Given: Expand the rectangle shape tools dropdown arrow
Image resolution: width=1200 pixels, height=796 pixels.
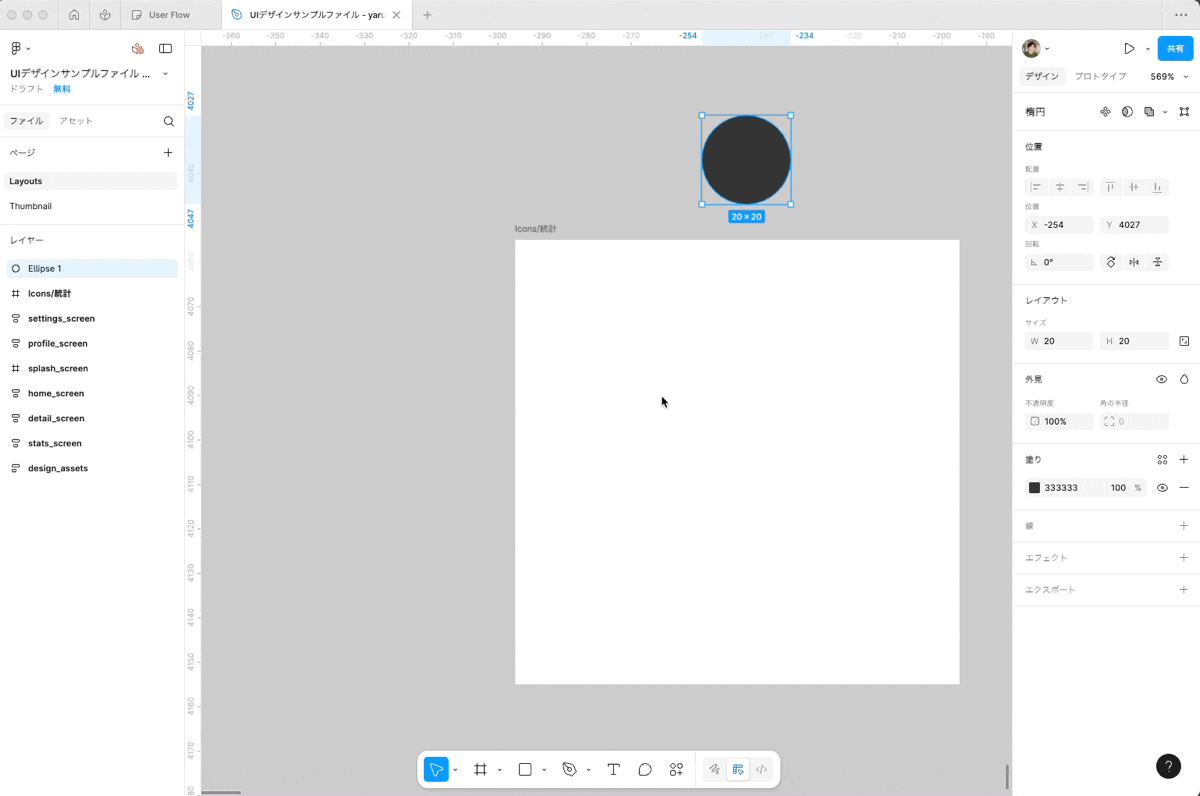Looking at the screenshot, I should (x=544, y=770).
